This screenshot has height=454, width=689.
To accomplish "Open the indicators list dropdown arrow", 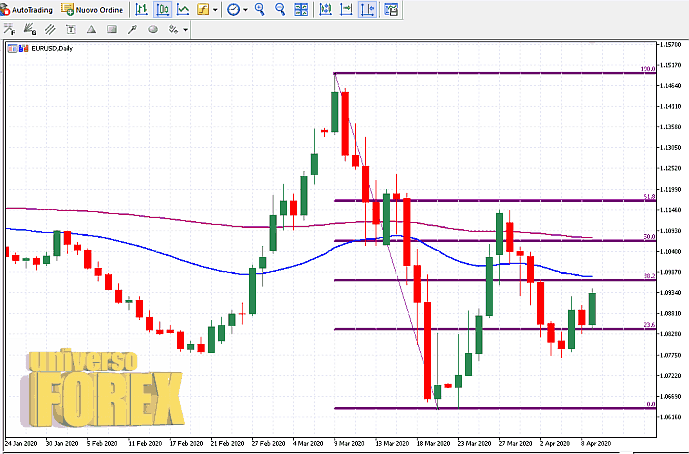I will 216,9.
